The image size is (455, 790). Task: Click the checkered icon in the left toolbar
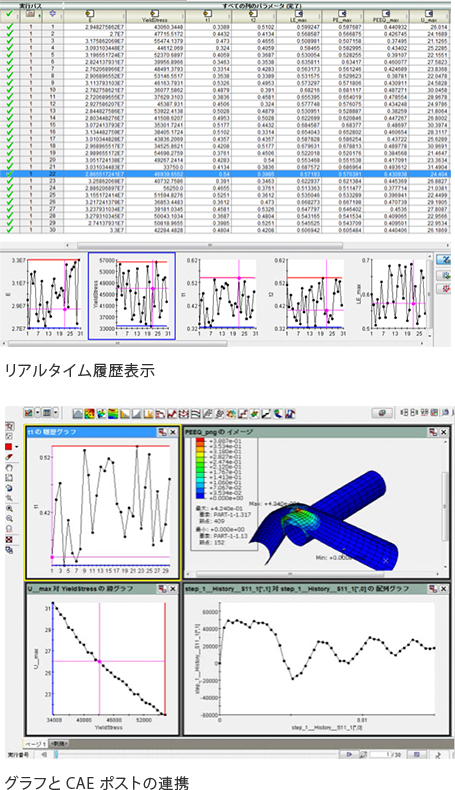tap(9, 540)
